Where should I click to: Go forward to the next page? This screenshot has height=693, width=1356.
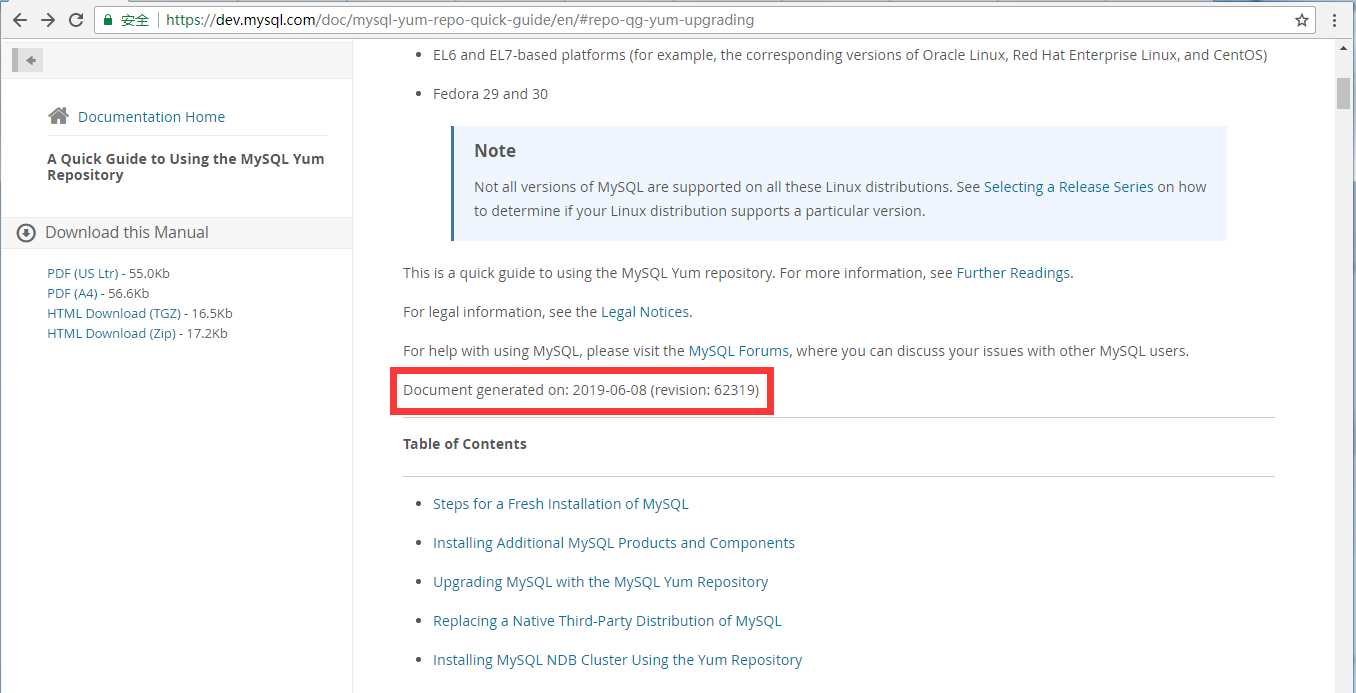(x=48, y=20)
